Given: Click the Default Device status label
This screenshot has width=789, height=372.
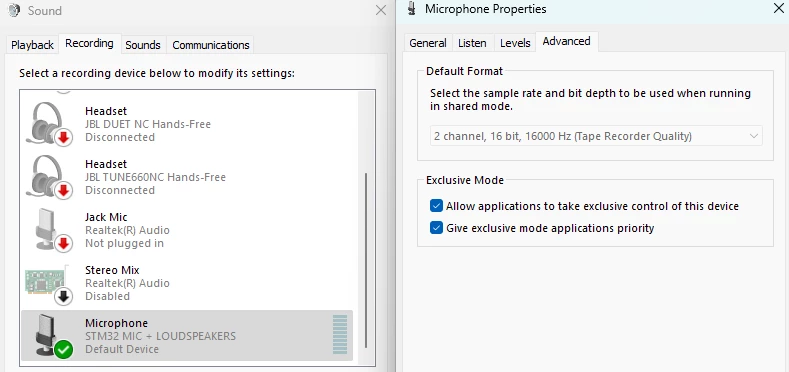Looking at the screenshot, I should pos(122,349).
